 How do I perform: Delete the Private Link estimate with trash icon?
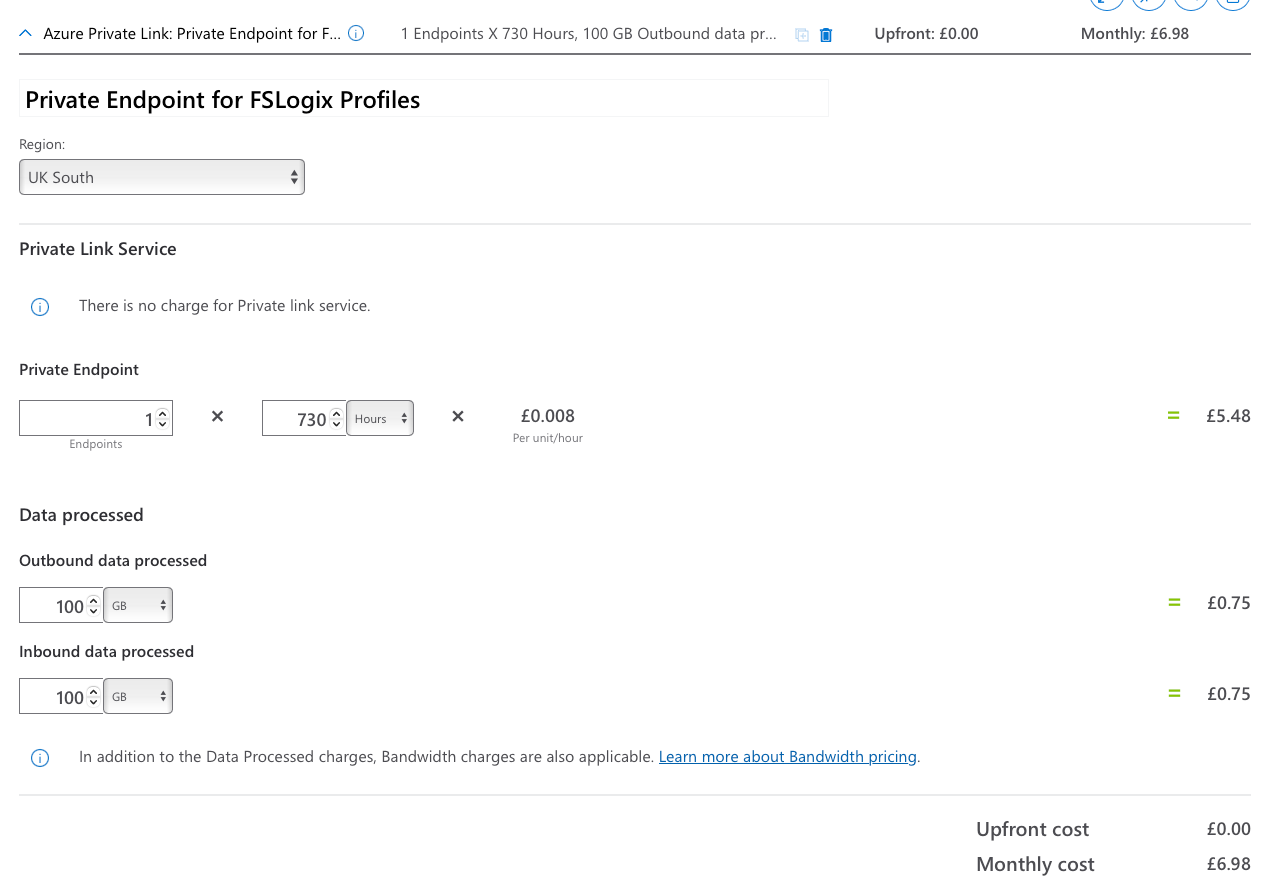[x=826, y=35]
